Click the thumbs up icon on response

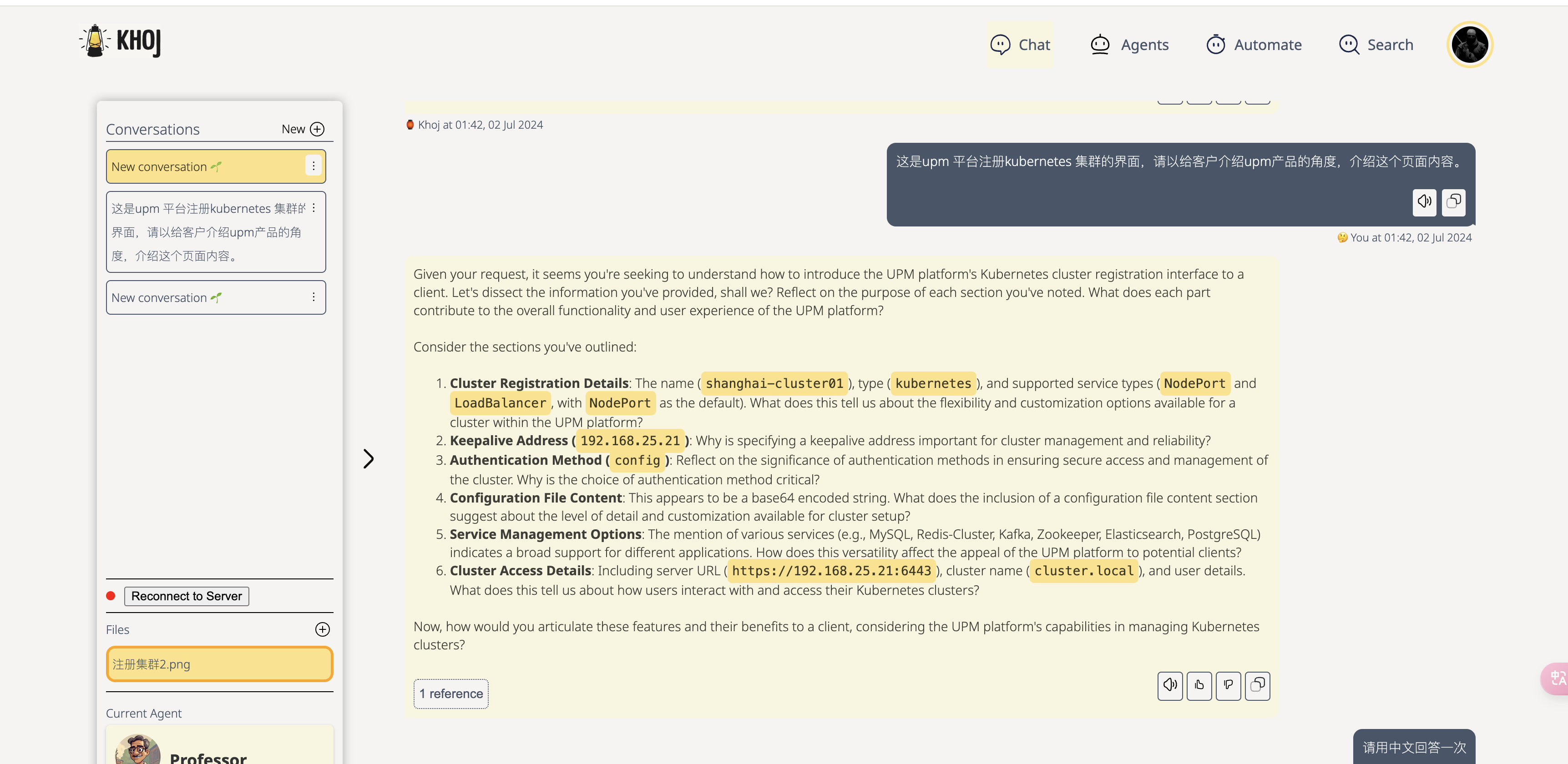(1199, 685)
